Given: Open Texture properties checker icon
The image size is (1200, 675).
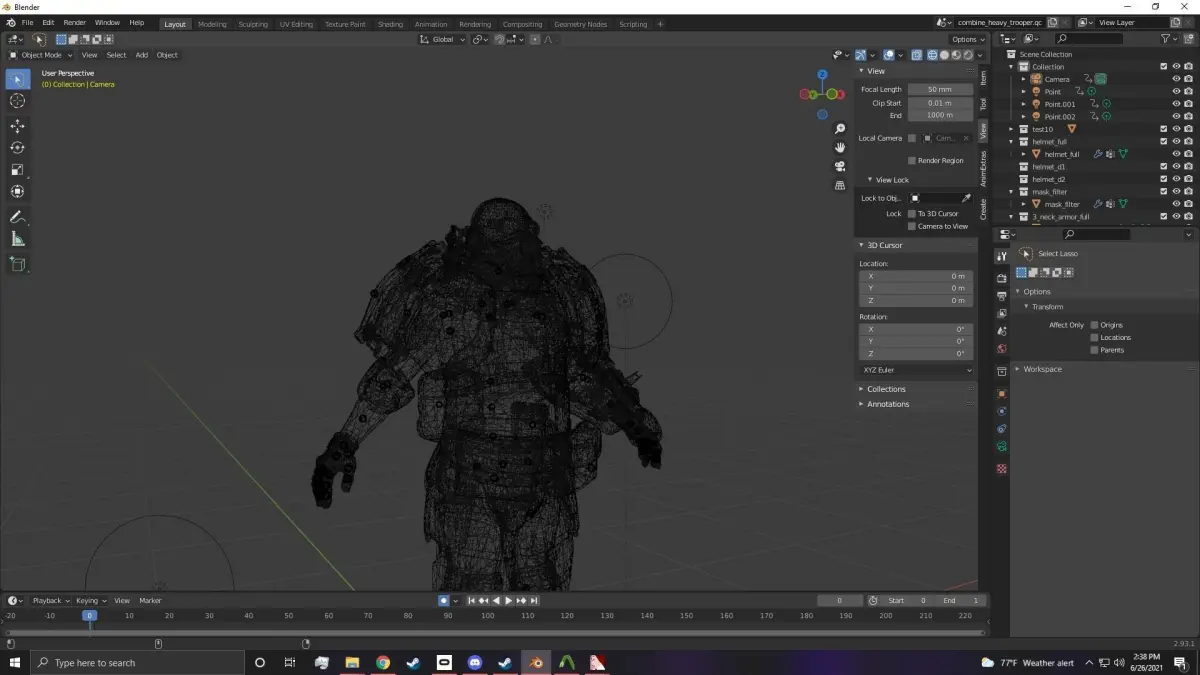Looking at the screenshot, I should click(x=1002, y=469).
